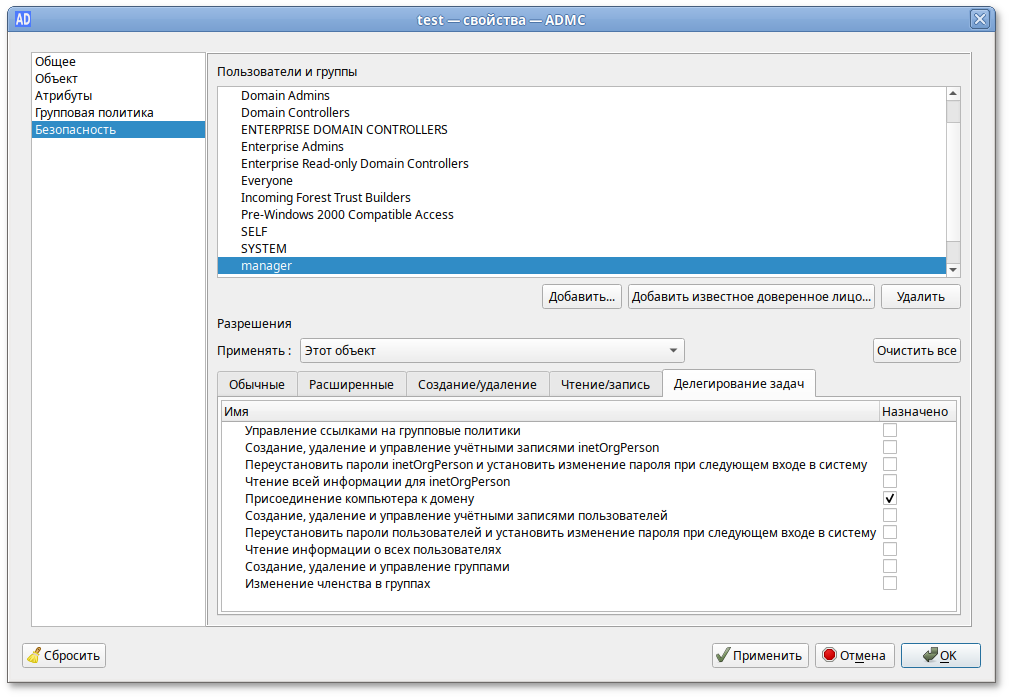Tick 'Чтение информации о всех пользователях' checkbox
Screen dimensions: 1009x697
click(889, 549)
